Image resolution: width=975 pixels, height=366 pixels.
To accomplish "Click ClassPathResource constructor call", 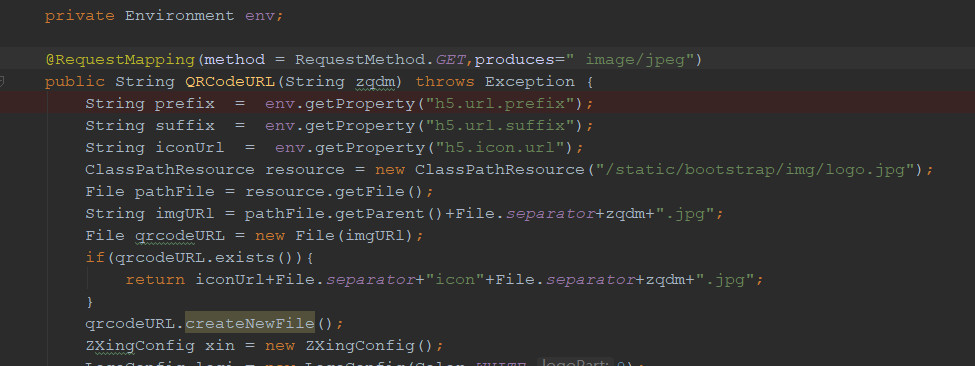I will point(500,170).
